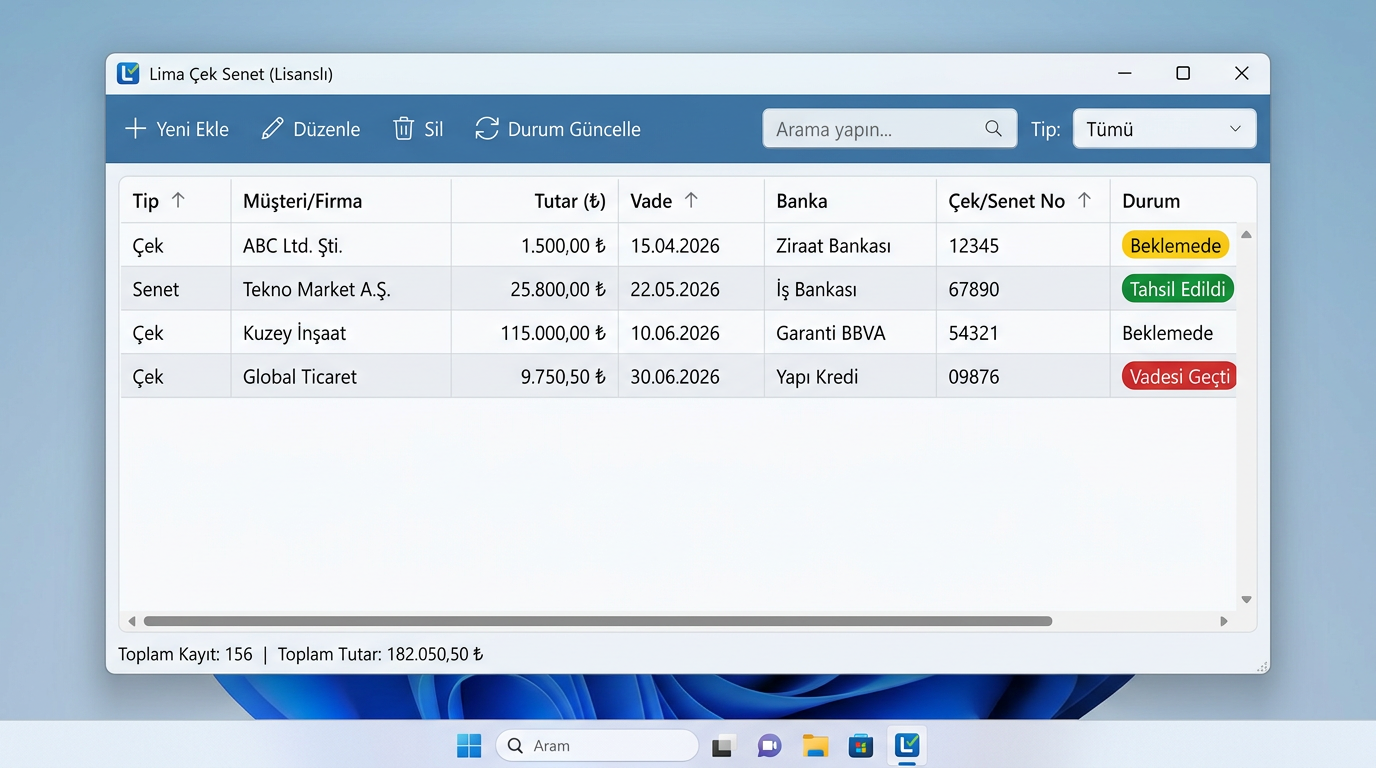Open the chat app on the taskbar
Screen dimensions: 1376x768
coord(769,746)
